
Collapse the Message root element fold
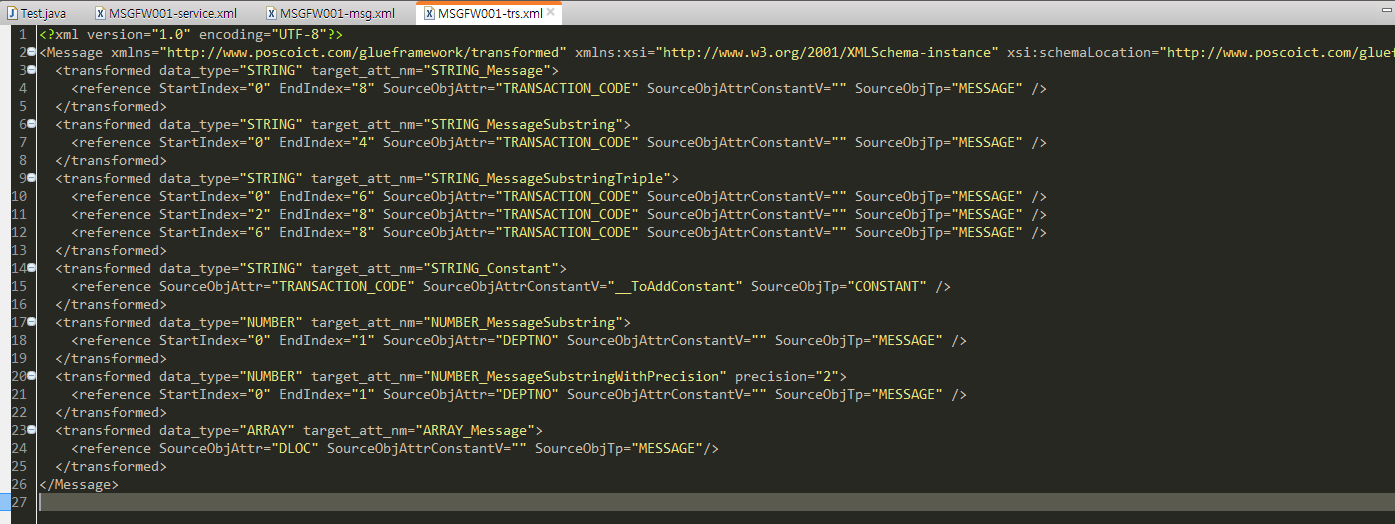point(32,52)
